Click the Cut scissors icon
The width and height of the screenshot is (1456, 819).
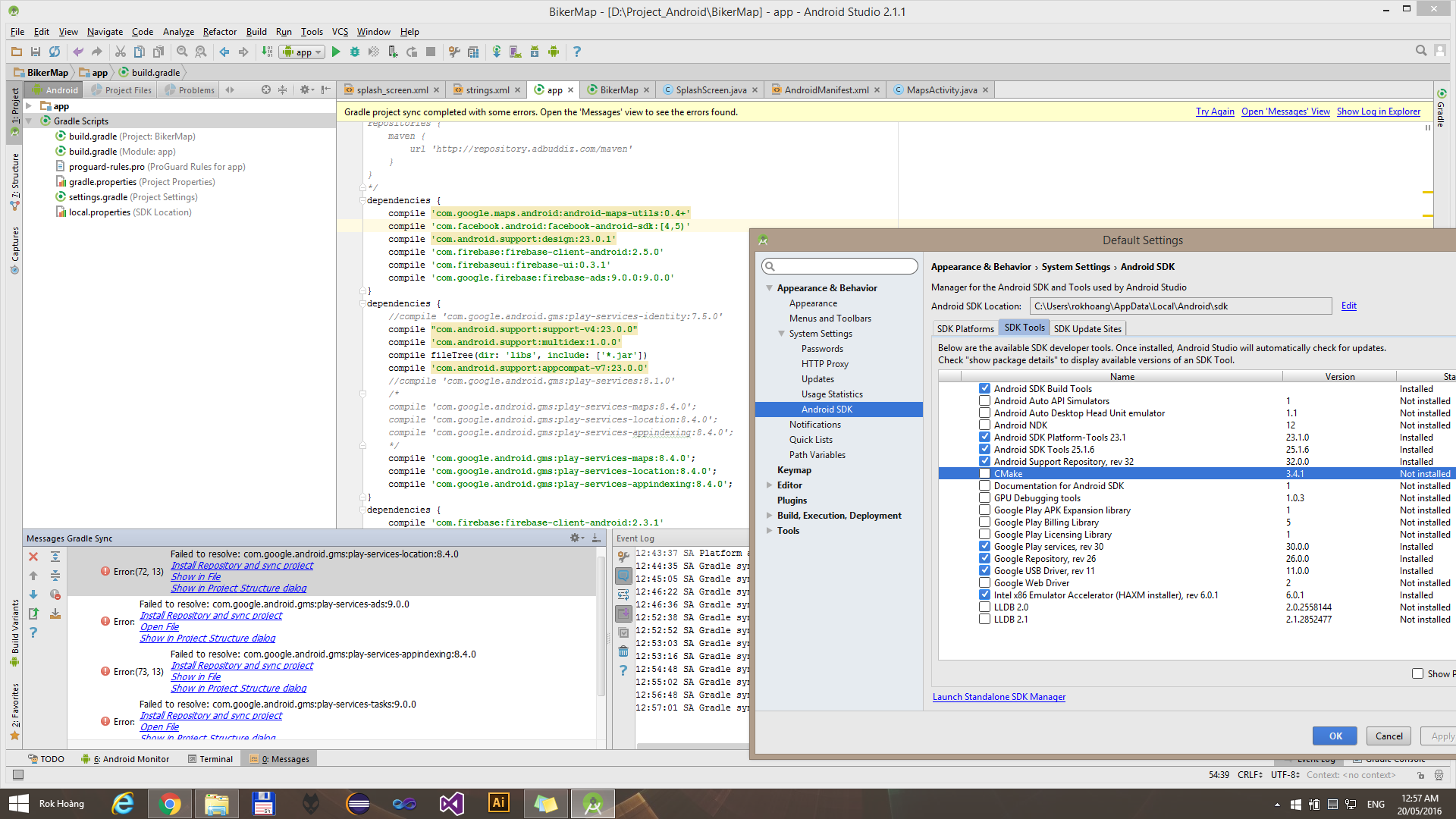(x=120, y=52)
